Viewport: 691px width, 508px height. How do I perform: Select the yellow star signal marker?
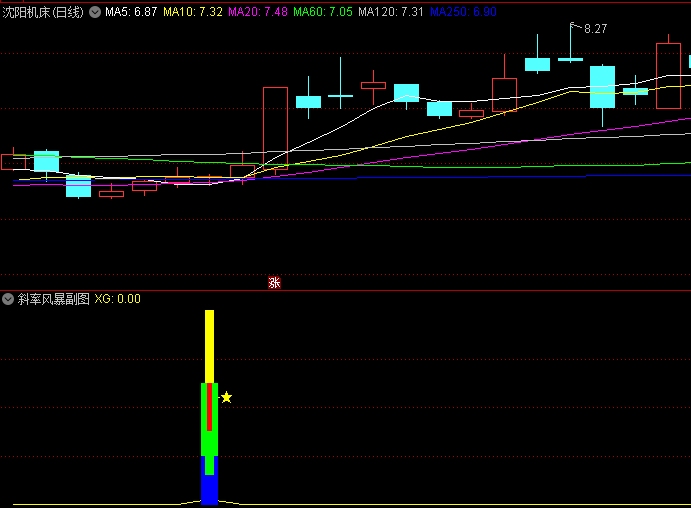pyautogui.click(x=226, y=397)
